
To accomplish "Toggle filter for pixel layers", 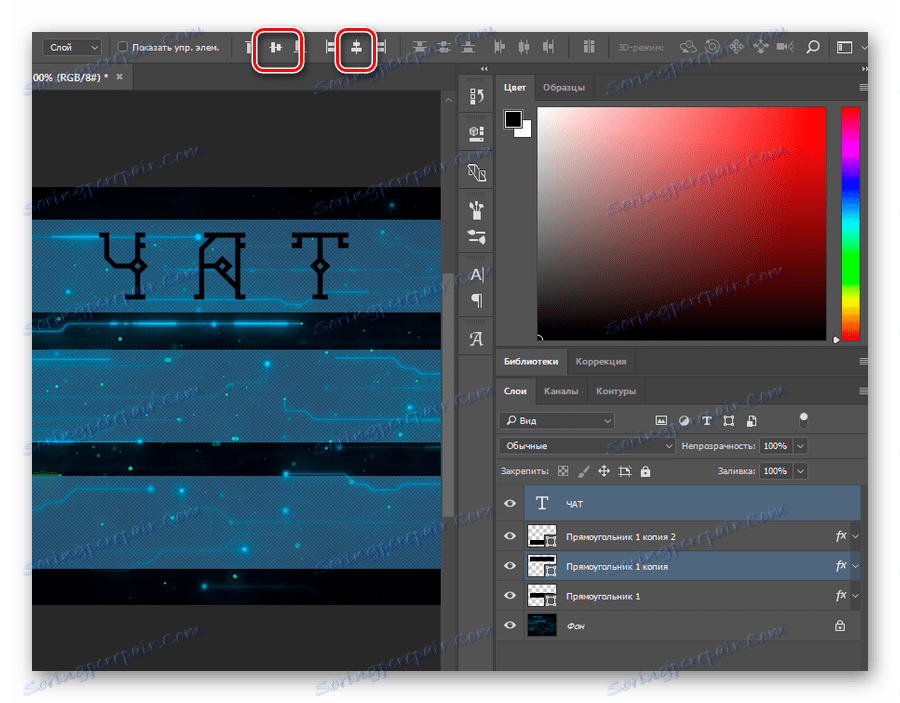I will click(661, 421).
